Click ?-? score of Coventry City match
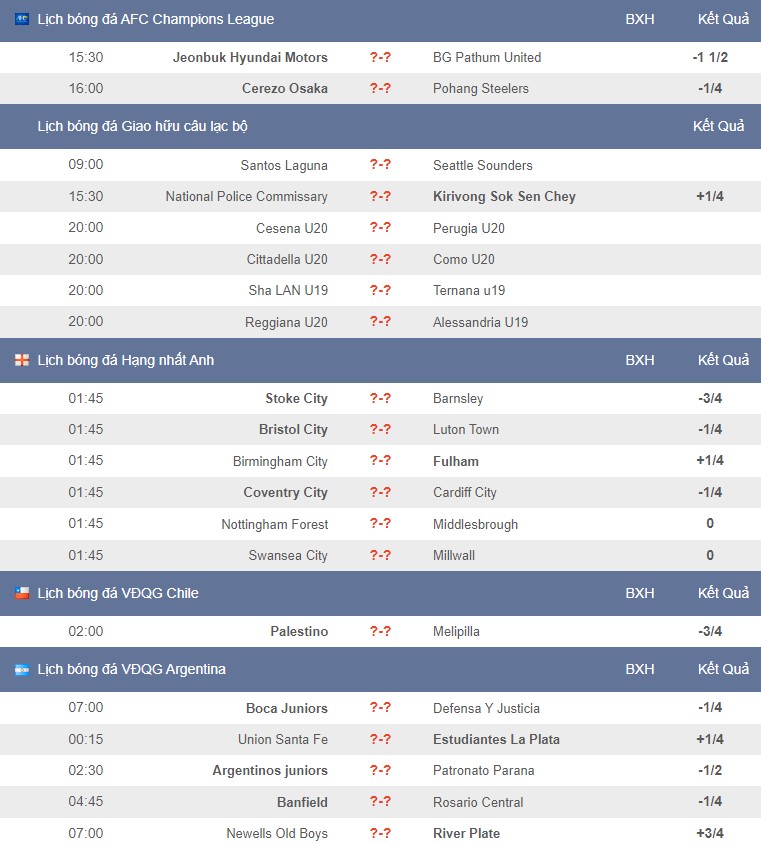 (380, 492)
